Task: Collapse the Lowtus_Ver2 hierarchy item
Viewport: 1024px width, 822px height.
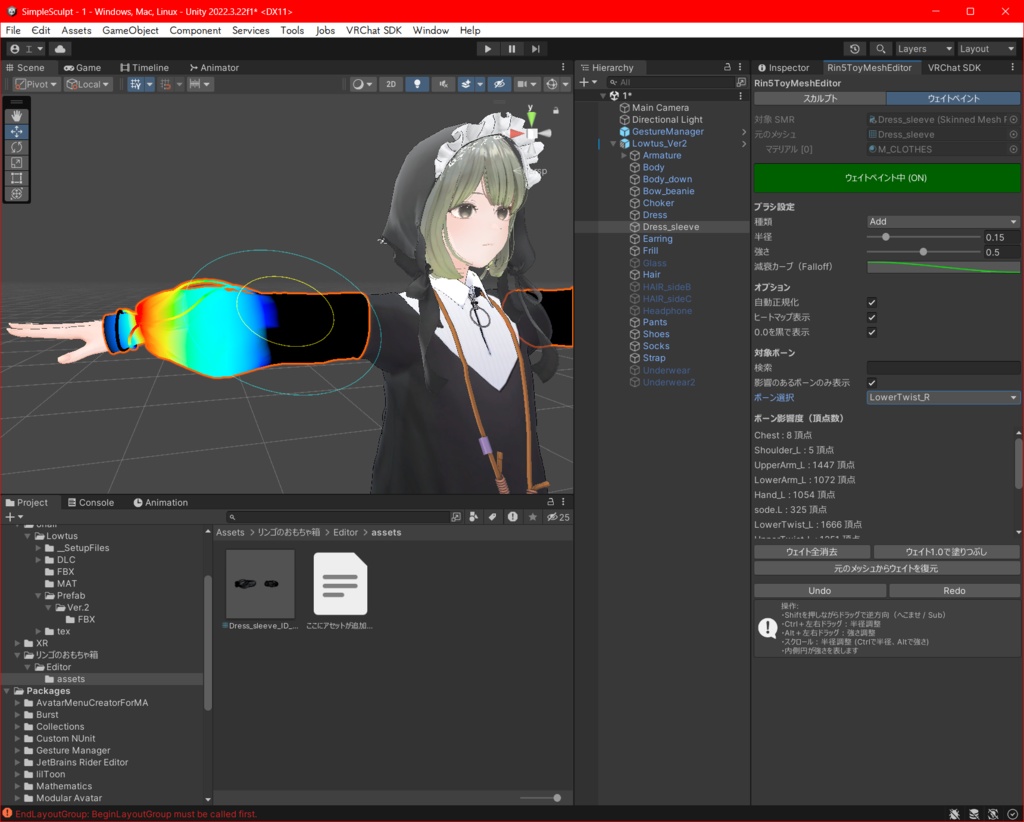Action: [x=613, y=142]
